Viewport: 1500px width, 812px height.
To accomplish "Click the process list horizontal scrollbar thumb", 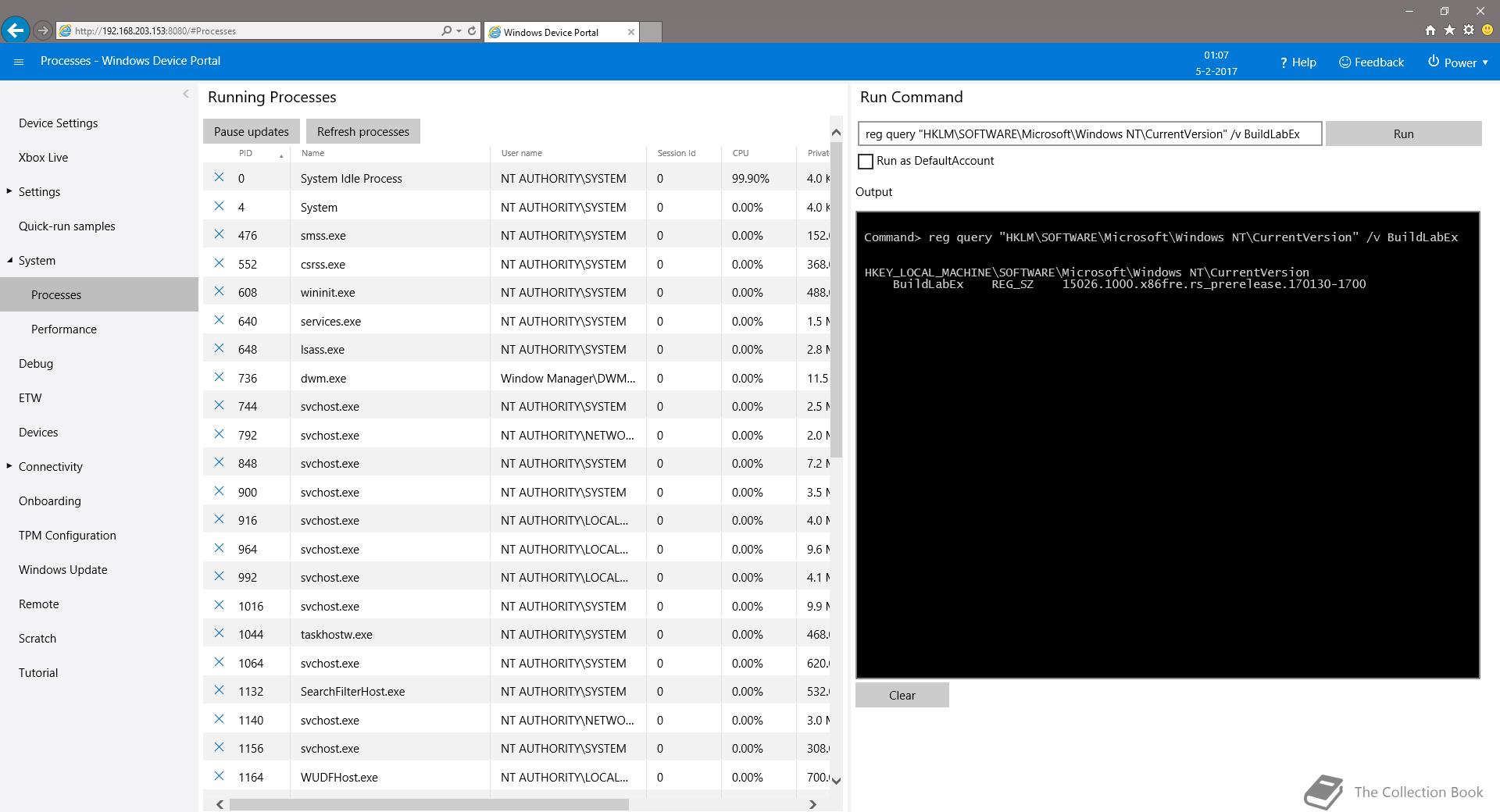I will tap(429, 804).
